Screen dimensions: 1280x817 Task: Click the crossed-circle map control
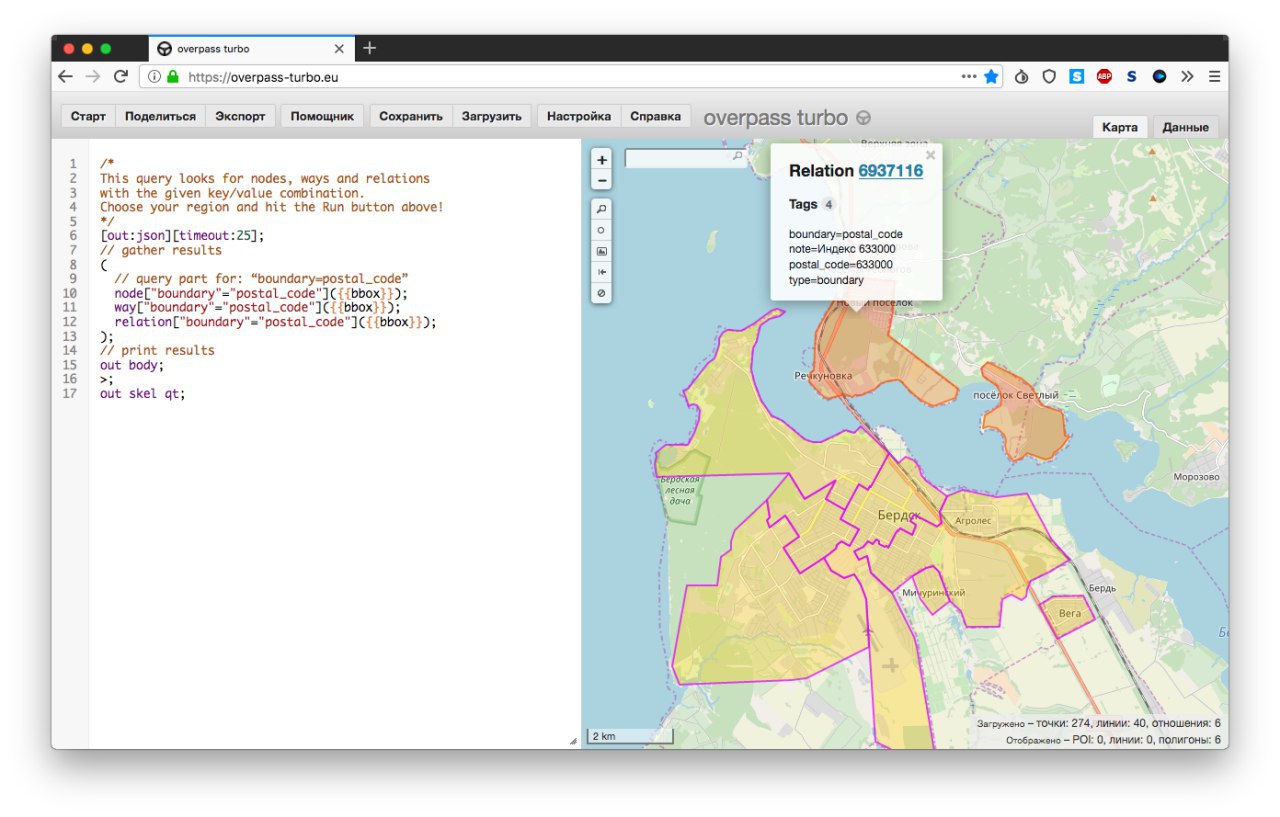(602, 293)
